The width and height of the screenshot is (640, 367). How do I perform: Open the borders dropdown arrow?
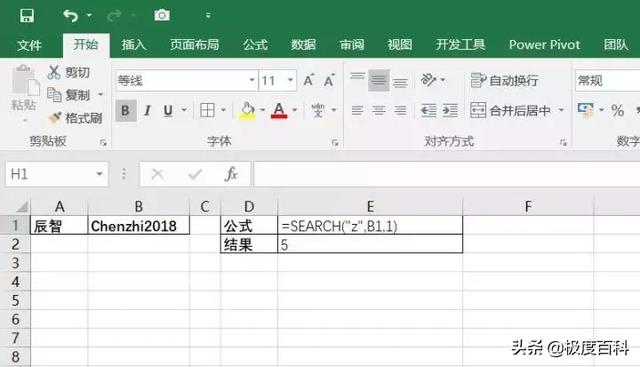pyautogui.click(x=223, y=110)
